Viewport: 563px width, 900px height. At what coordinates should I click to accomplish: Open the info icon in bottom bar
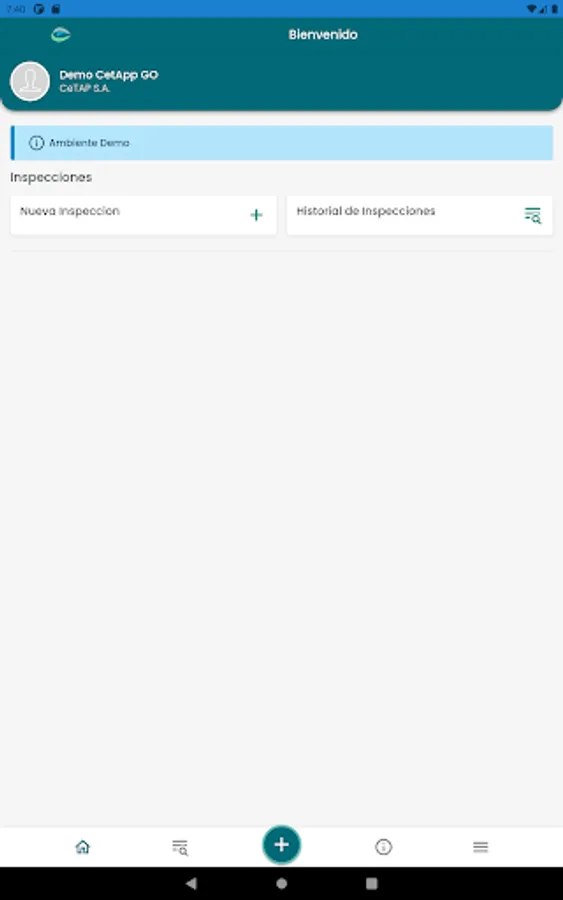coord(383,847)
